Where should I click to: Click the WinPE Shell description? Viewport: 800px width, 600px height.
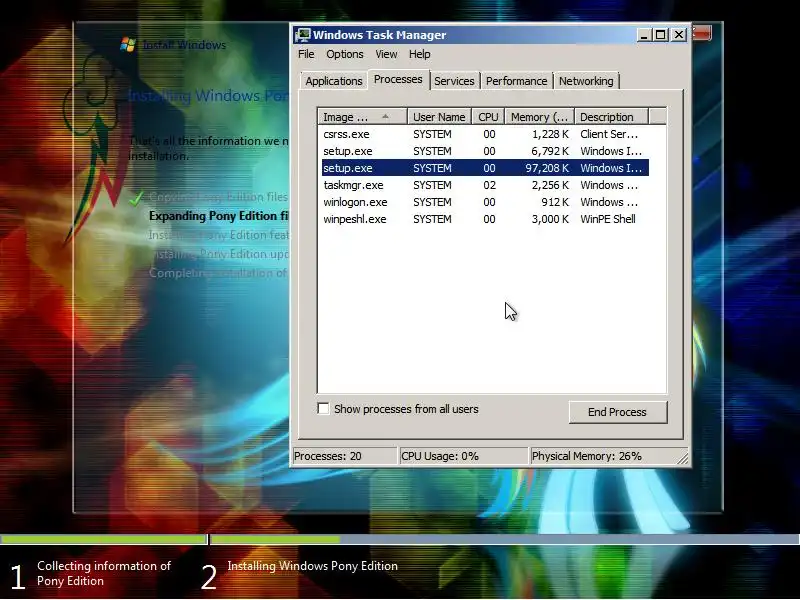pyautogui.click(x=608, y=219)
